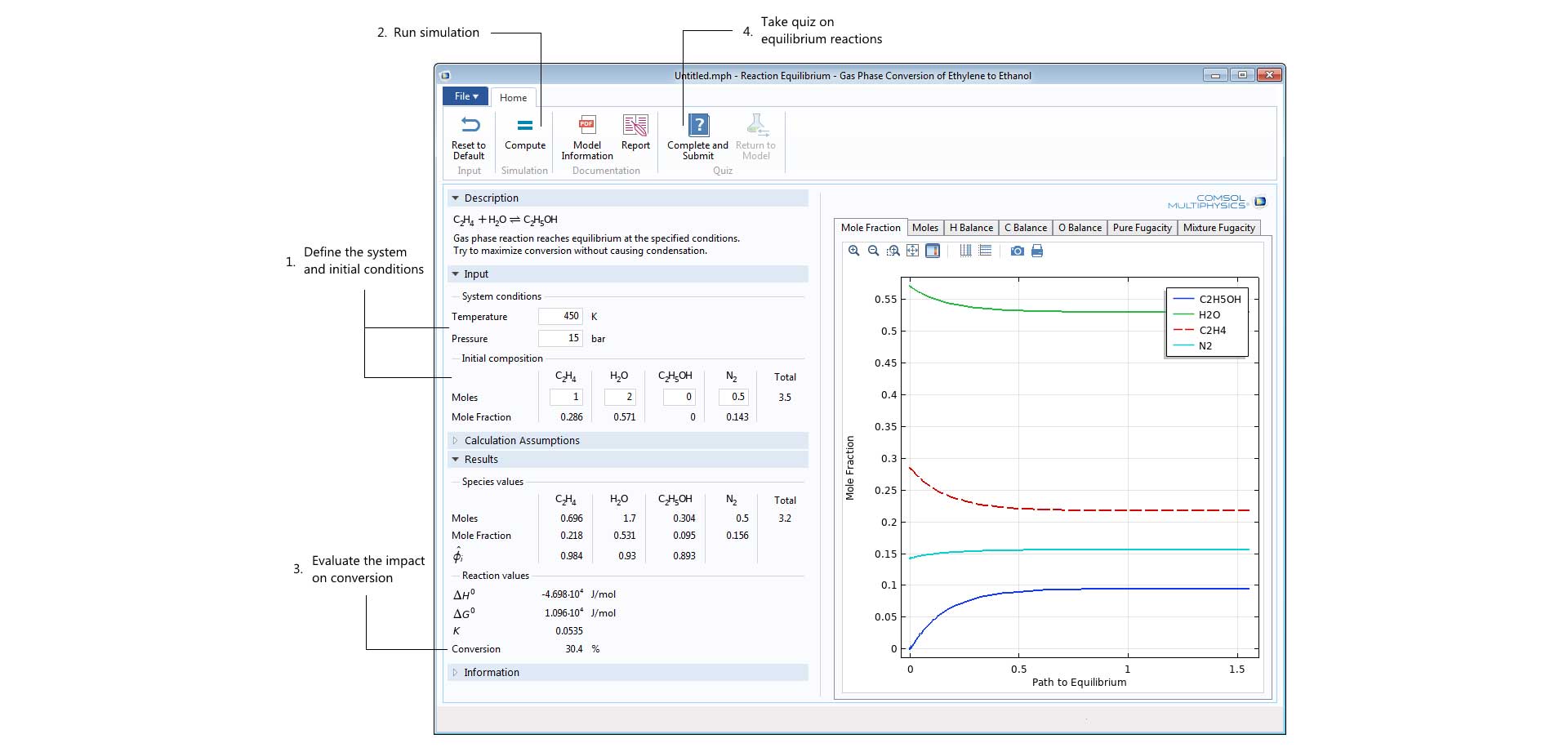Take a snapshot with the camera icon

[x=1017, y=251]
